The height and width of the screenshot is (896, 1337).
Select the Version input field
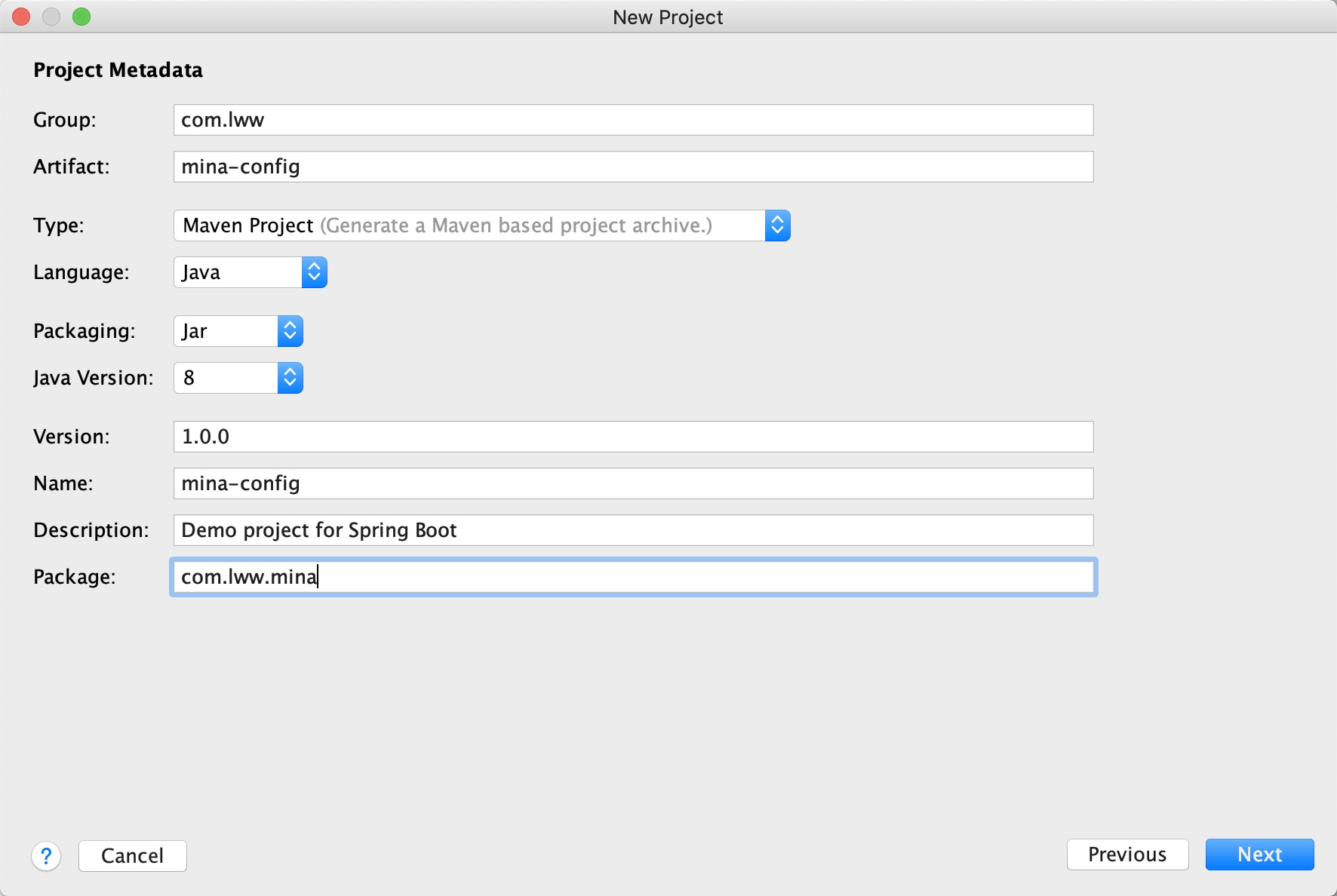(633, 437)
